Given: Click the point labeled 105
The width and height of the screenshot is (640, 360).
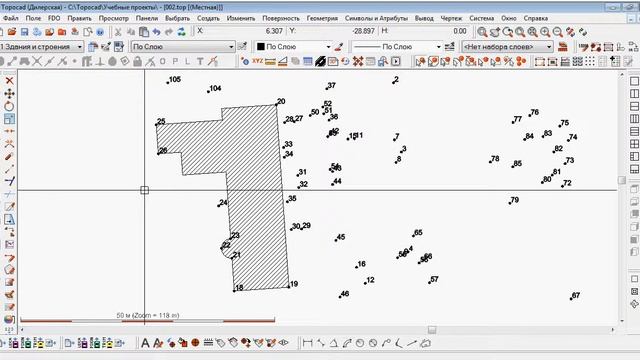Looking at the screenshot, I should 168,83.
